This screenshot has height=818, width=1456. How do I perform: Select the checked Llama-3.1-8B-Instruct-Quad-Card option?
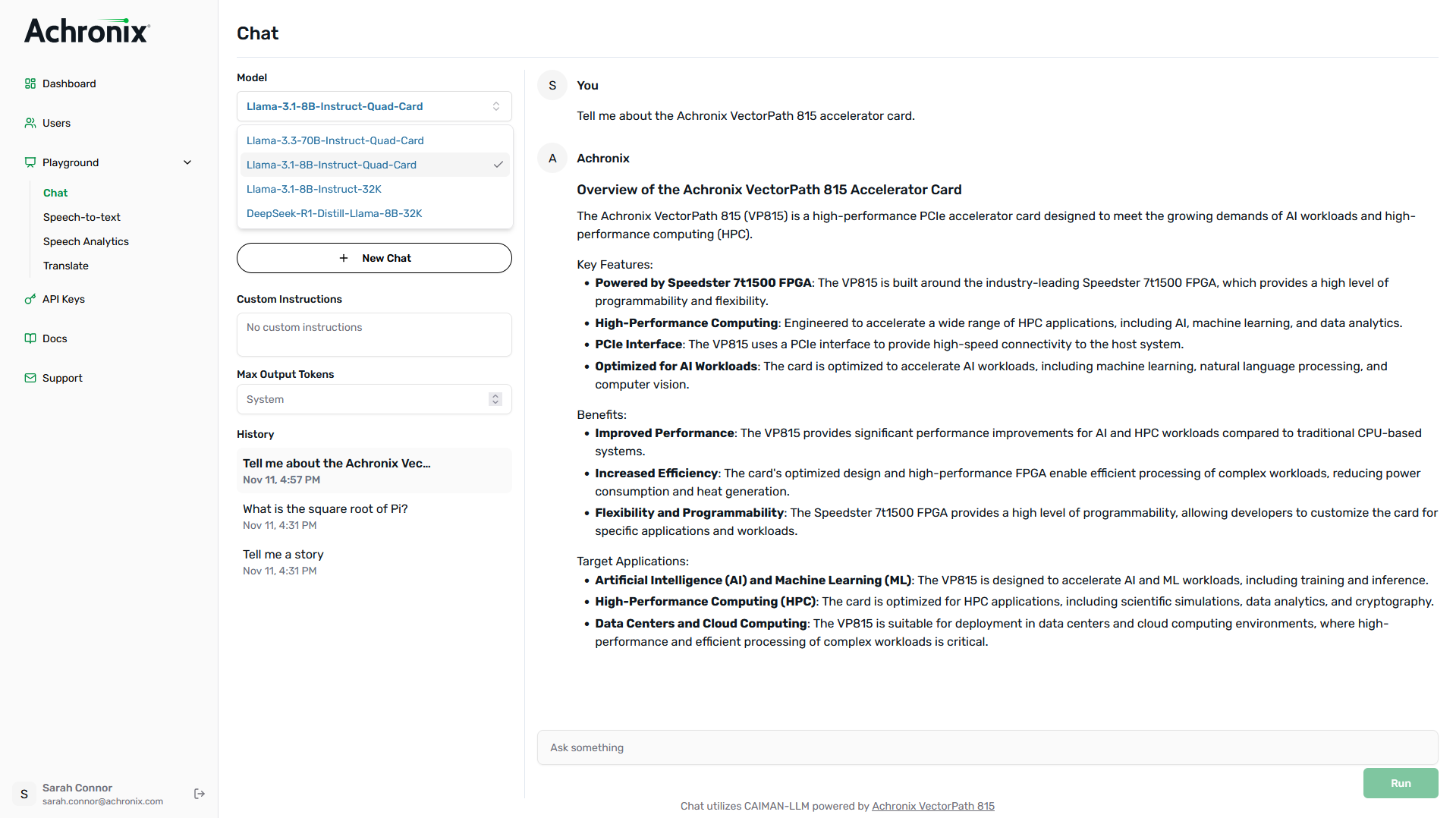(332, 165)
